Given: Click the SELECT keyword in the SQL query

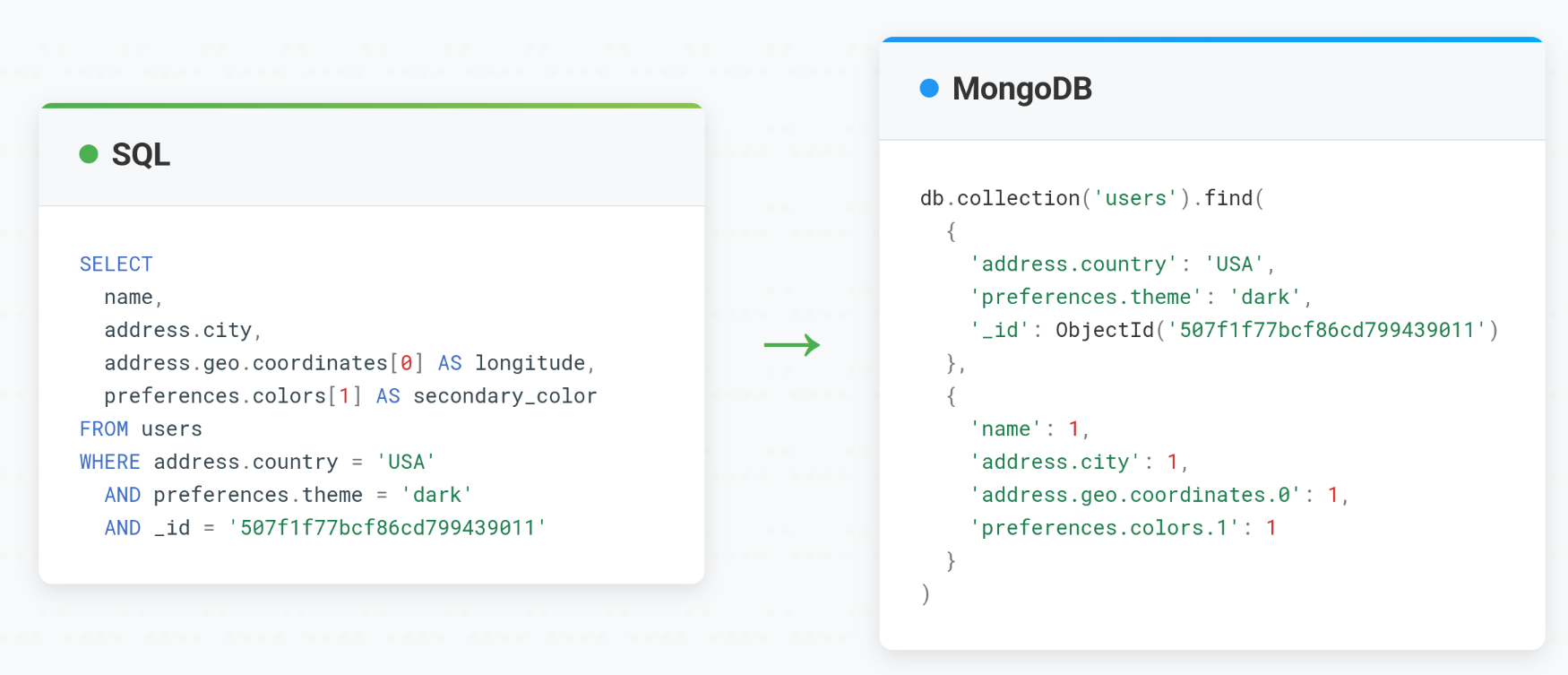Looking at the screenshot, I should [x=116, y=264].
